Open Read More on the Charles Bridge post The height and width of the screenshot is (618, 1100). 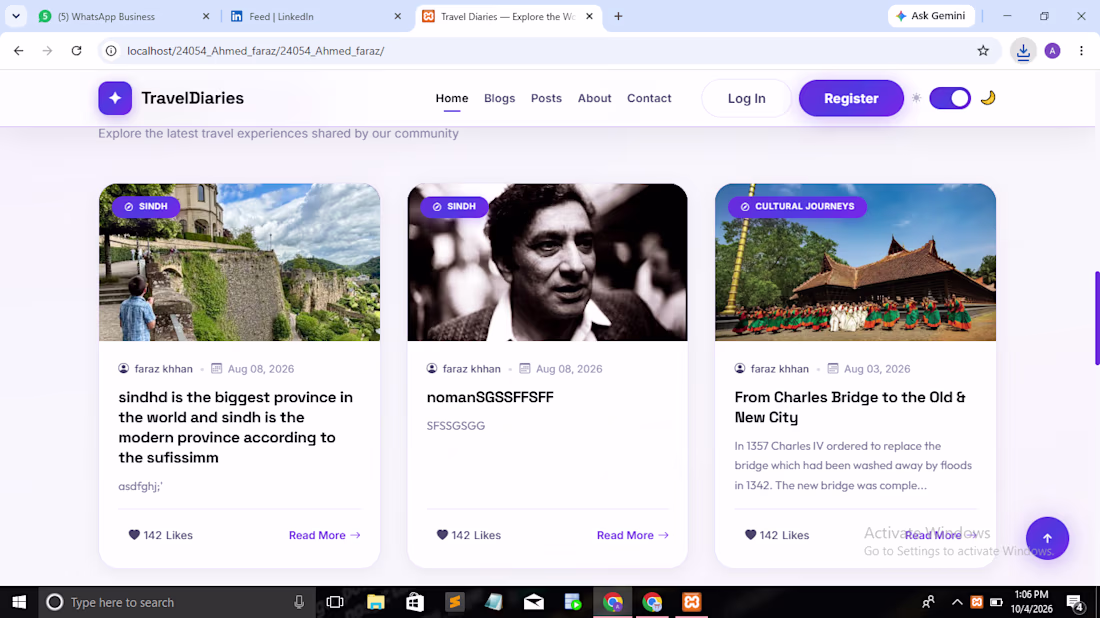[x=941, y=535]
